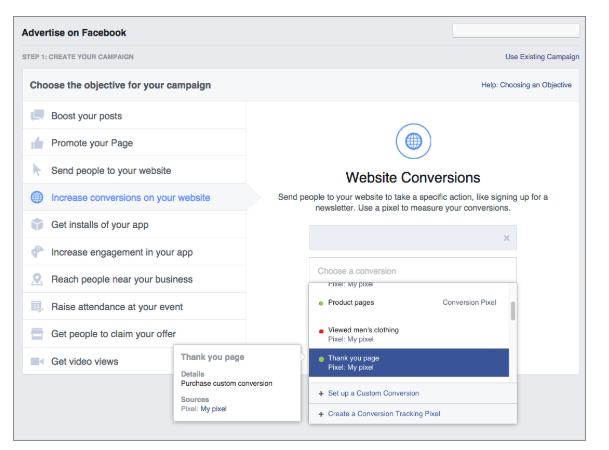This screenshot has width=609, height=450.
Task: Choose Reach people near your business
Action: [134, 279]
